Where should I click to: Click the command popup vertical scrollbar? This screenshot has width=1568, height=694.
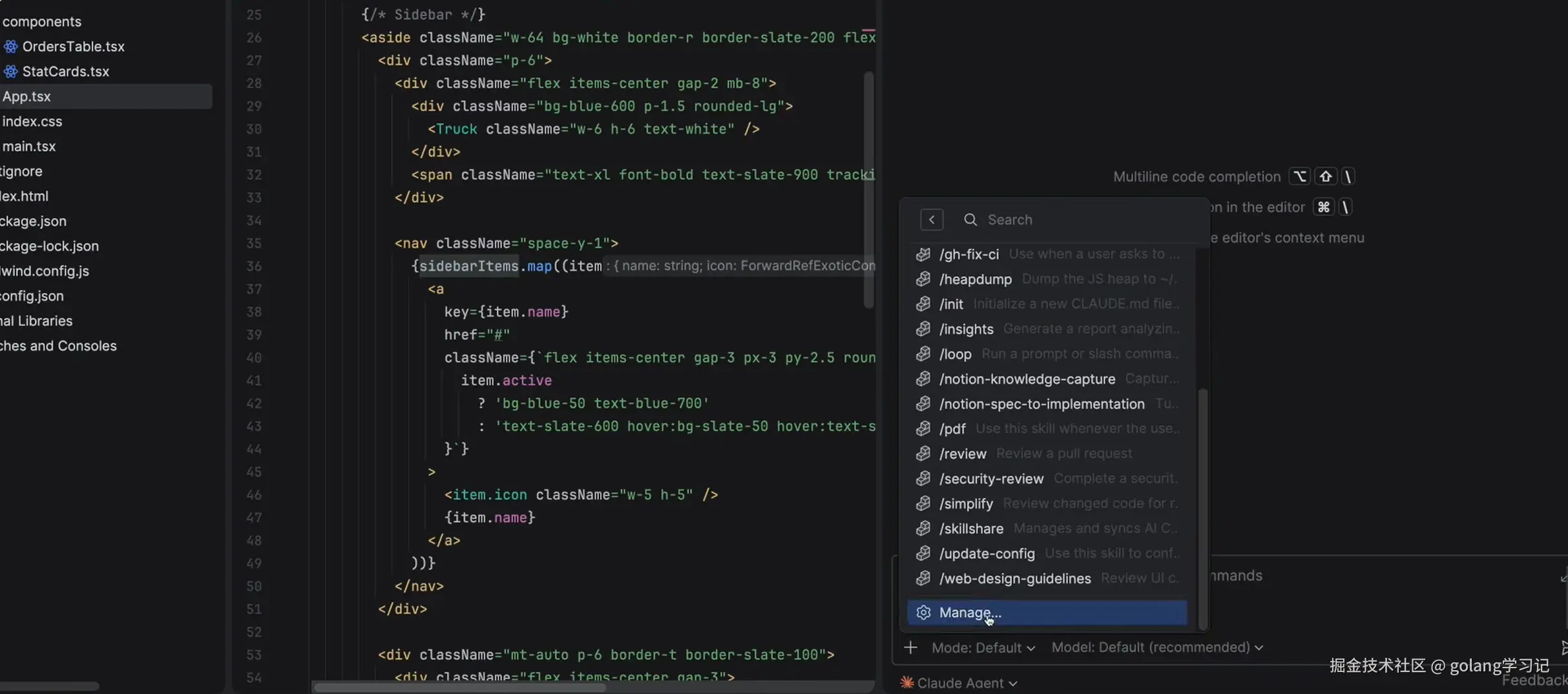pyautogui.click(x=1202, y=509)
